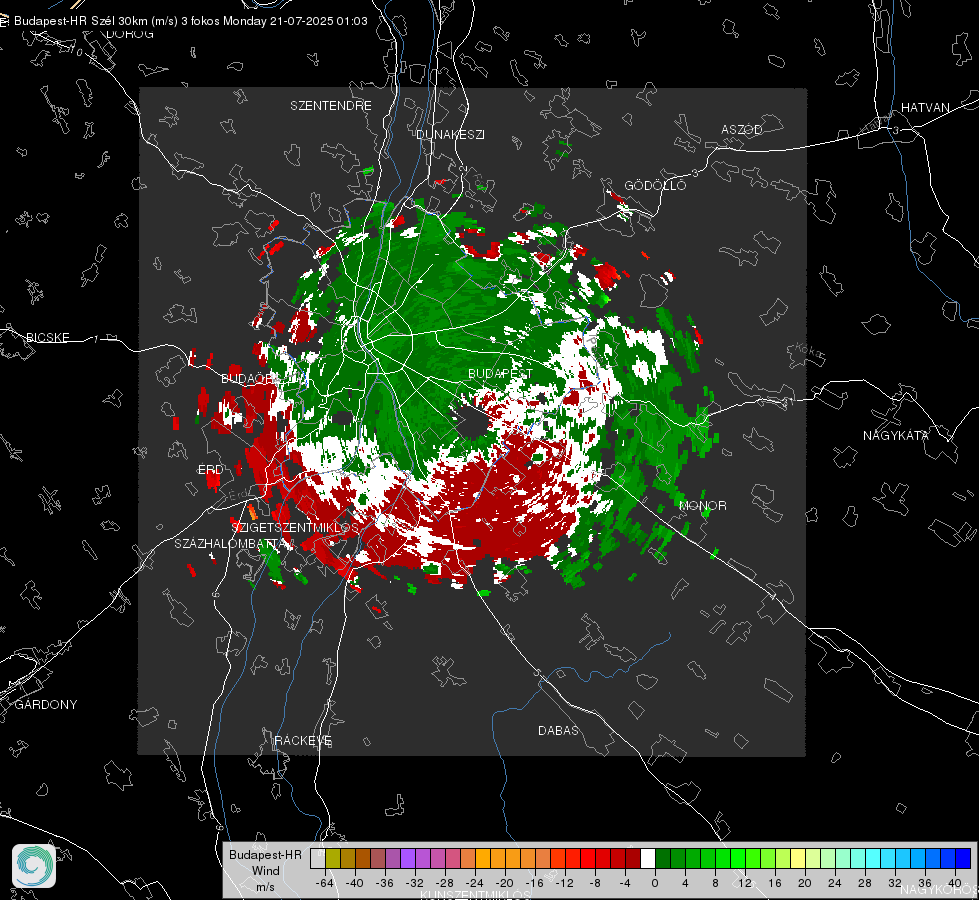Select the MONOR town label
The height and width of the screenshot is (900, 979).
point(703,505)
